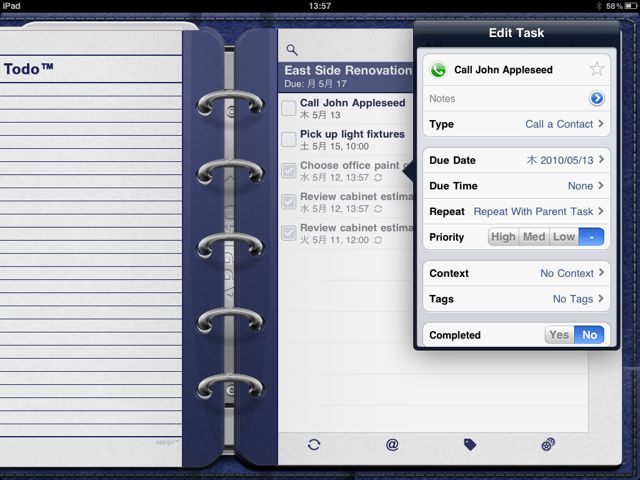Tap 土 5月 15, 10:00 date text
The image size is (640, 480).
[x=334, y=146]
